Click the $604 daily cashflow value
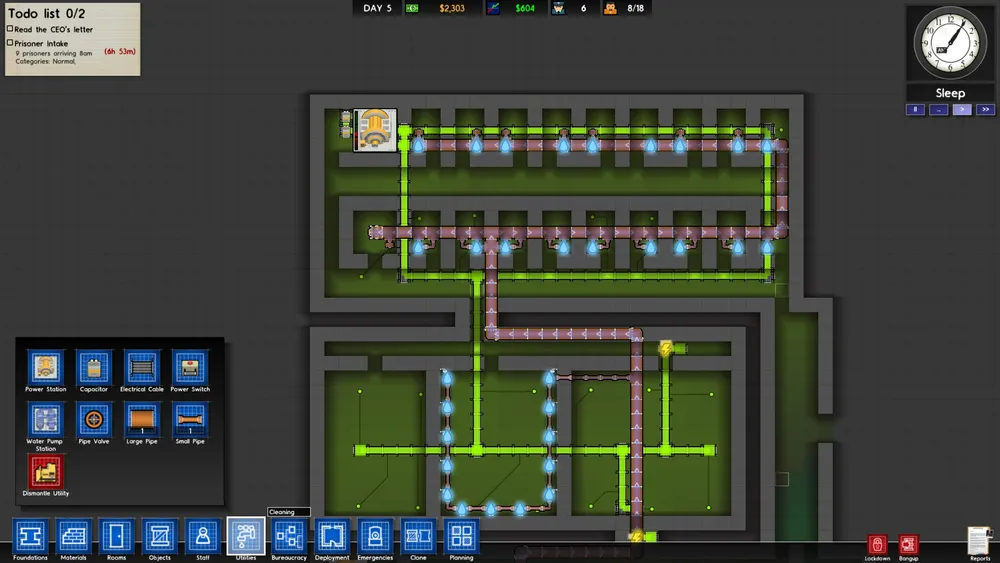Image resolution: width=1000 pixels, height=563 pixels. [x=525, y=8]
